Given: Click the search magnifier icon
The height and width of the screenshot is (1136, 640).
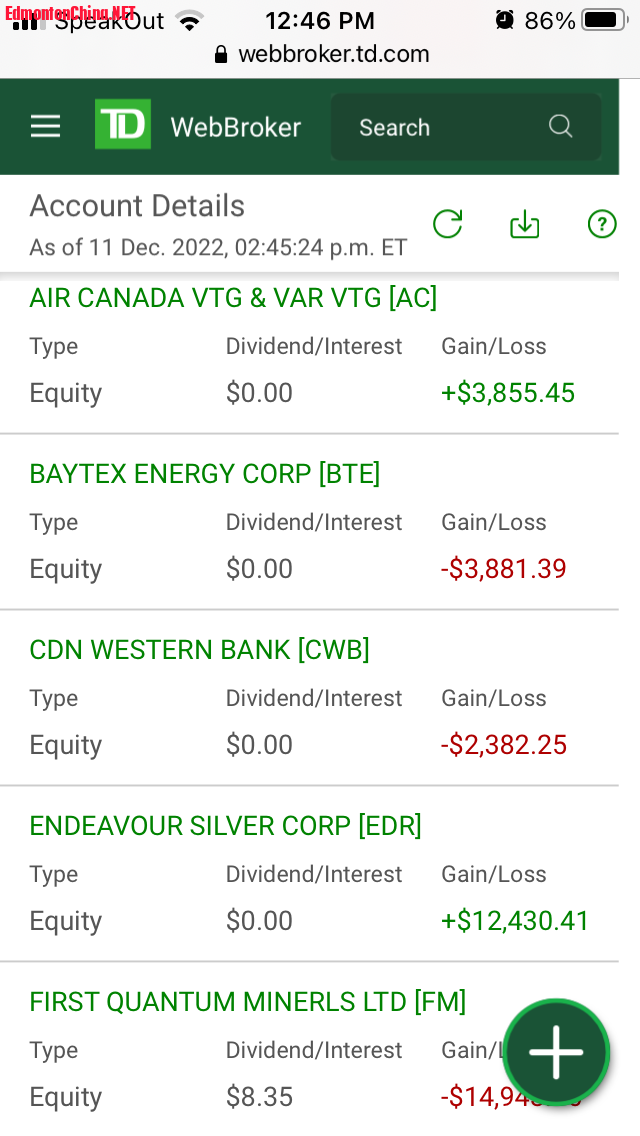Looking at the screenshot, I should 561,127.
